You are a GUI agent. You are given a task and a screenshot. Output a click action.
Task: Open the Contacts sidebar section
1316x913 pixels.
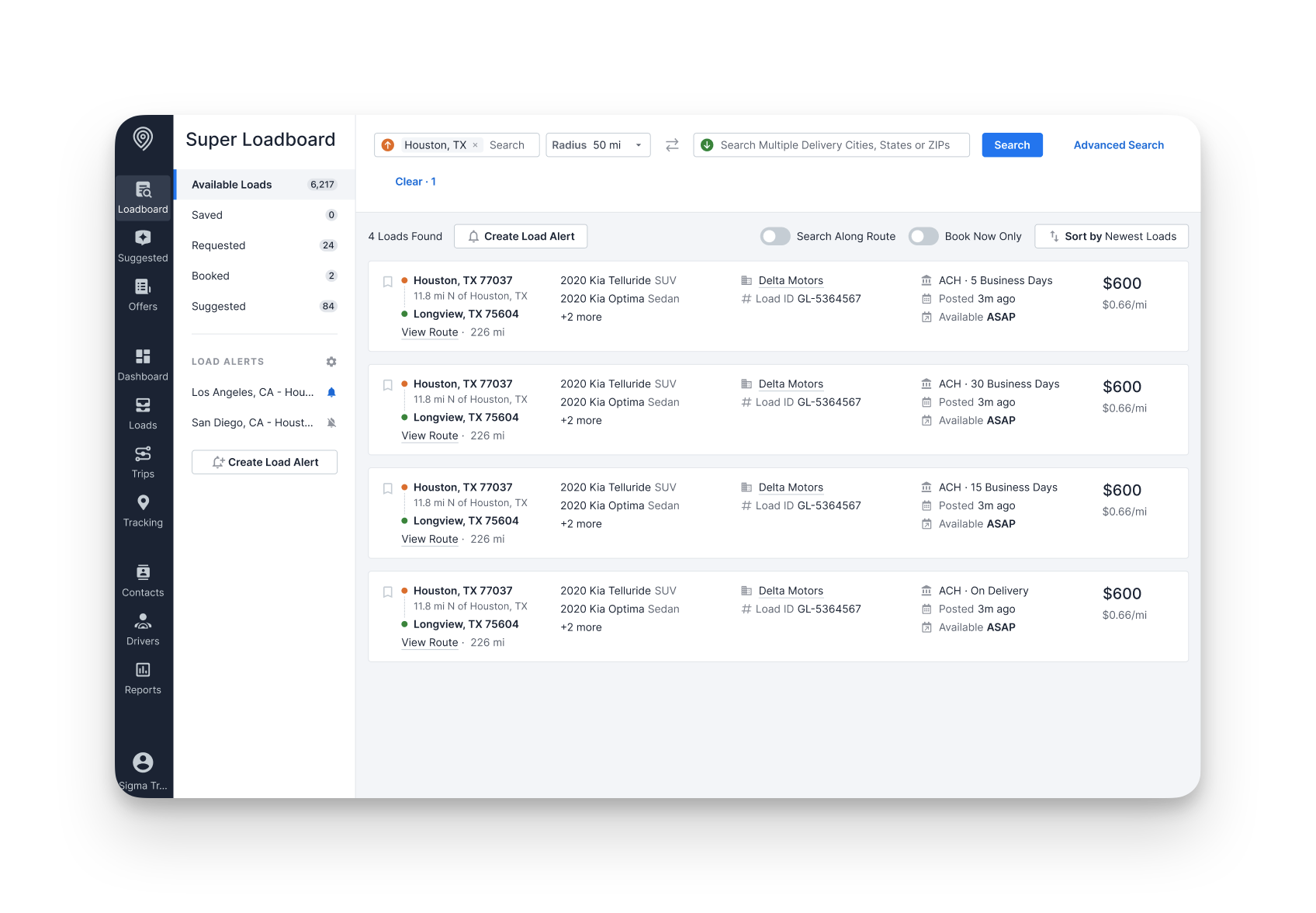pyautogui.click(x=143, y=581)
